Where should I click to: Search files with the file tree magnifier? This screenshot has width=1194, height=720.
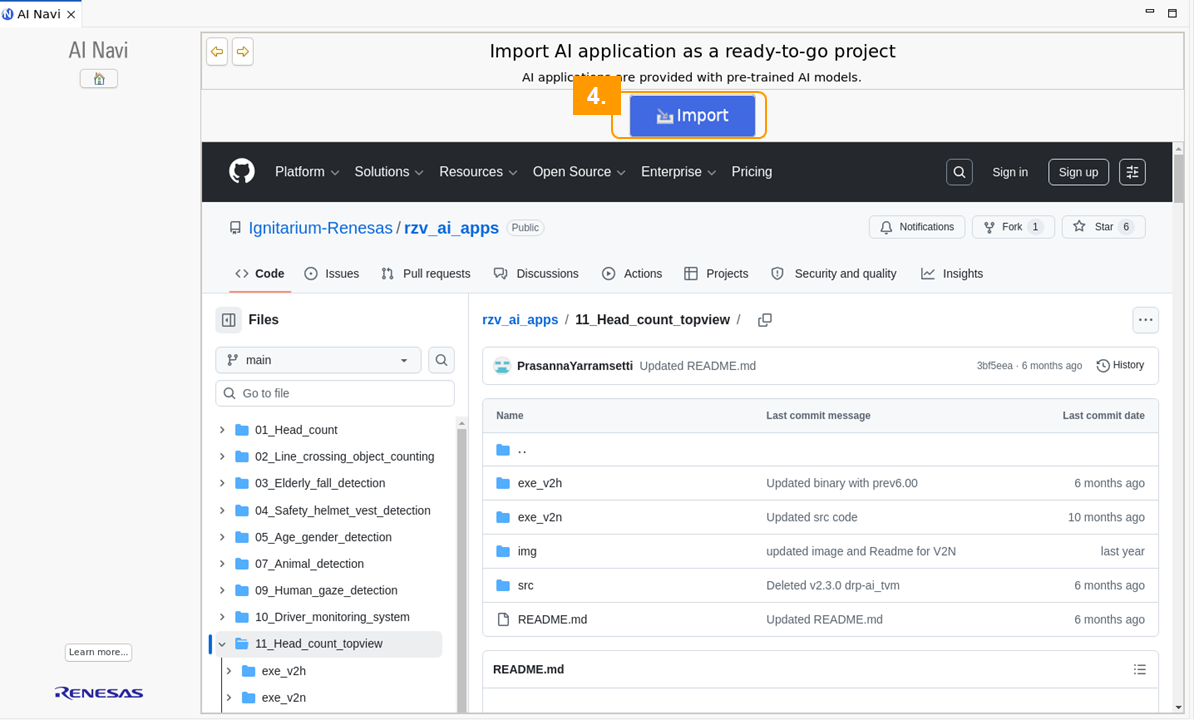pos(442,360)
